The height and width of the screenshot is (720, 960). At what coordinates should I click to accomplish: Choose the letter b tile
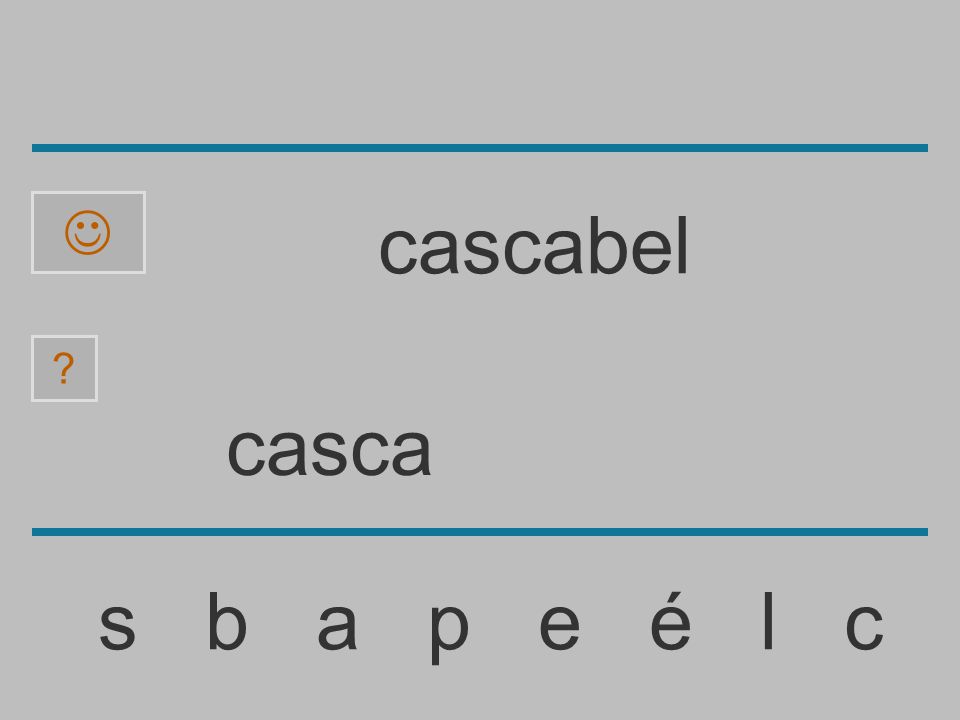tap(227, 620)
